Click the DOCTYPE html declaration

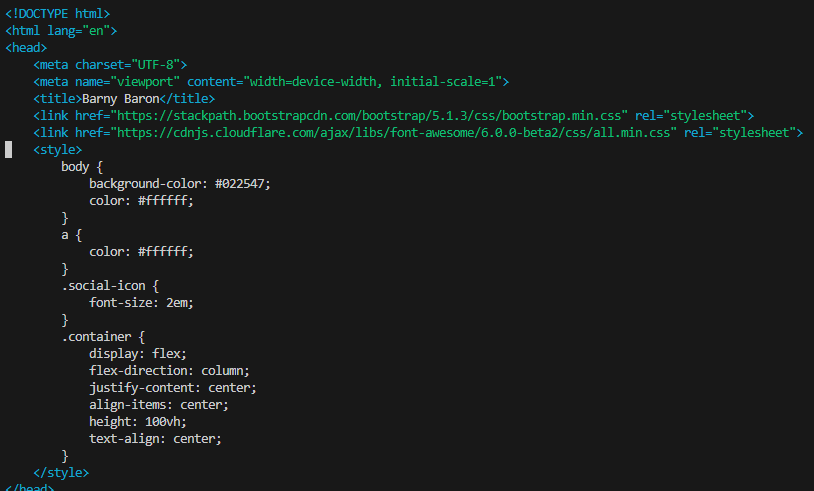click(x=58, y=13)
